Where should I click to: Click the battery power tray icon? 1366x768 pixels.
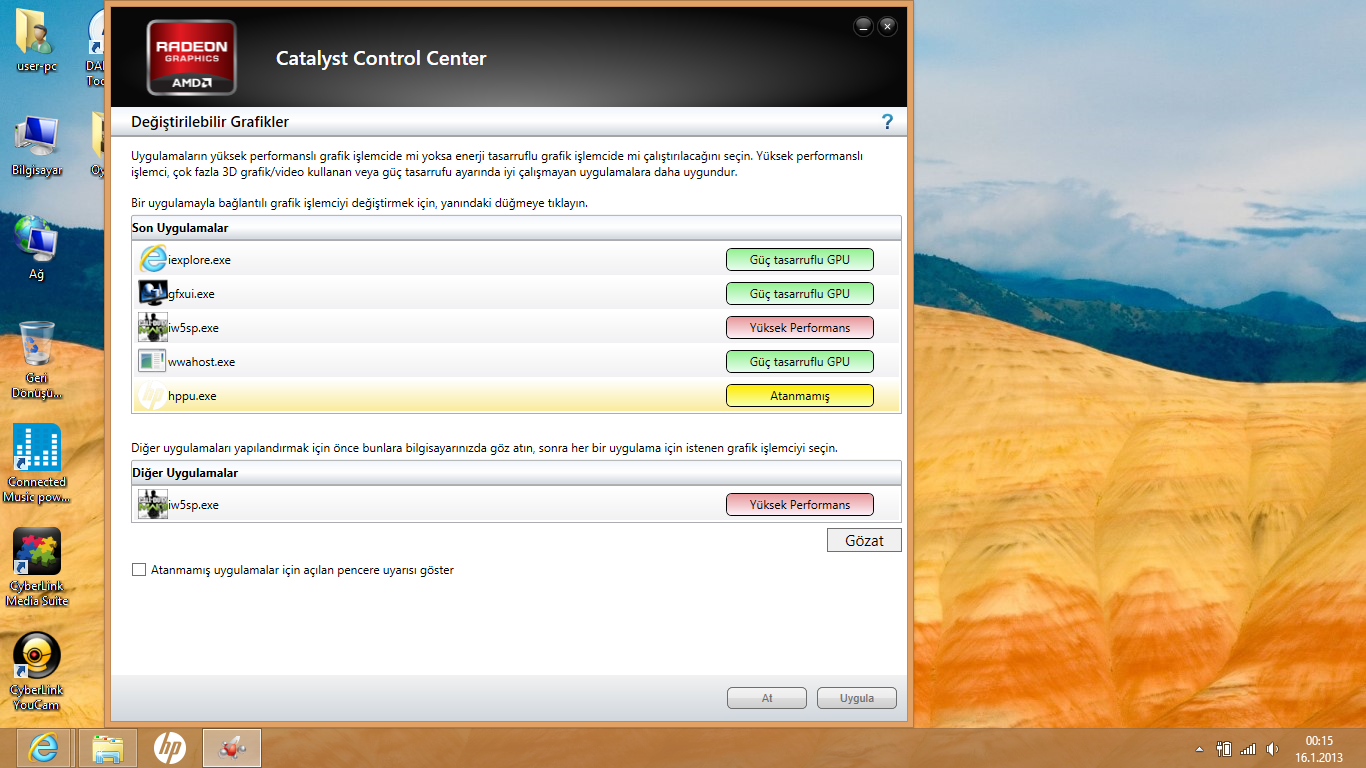click(x=1224, y=748)
